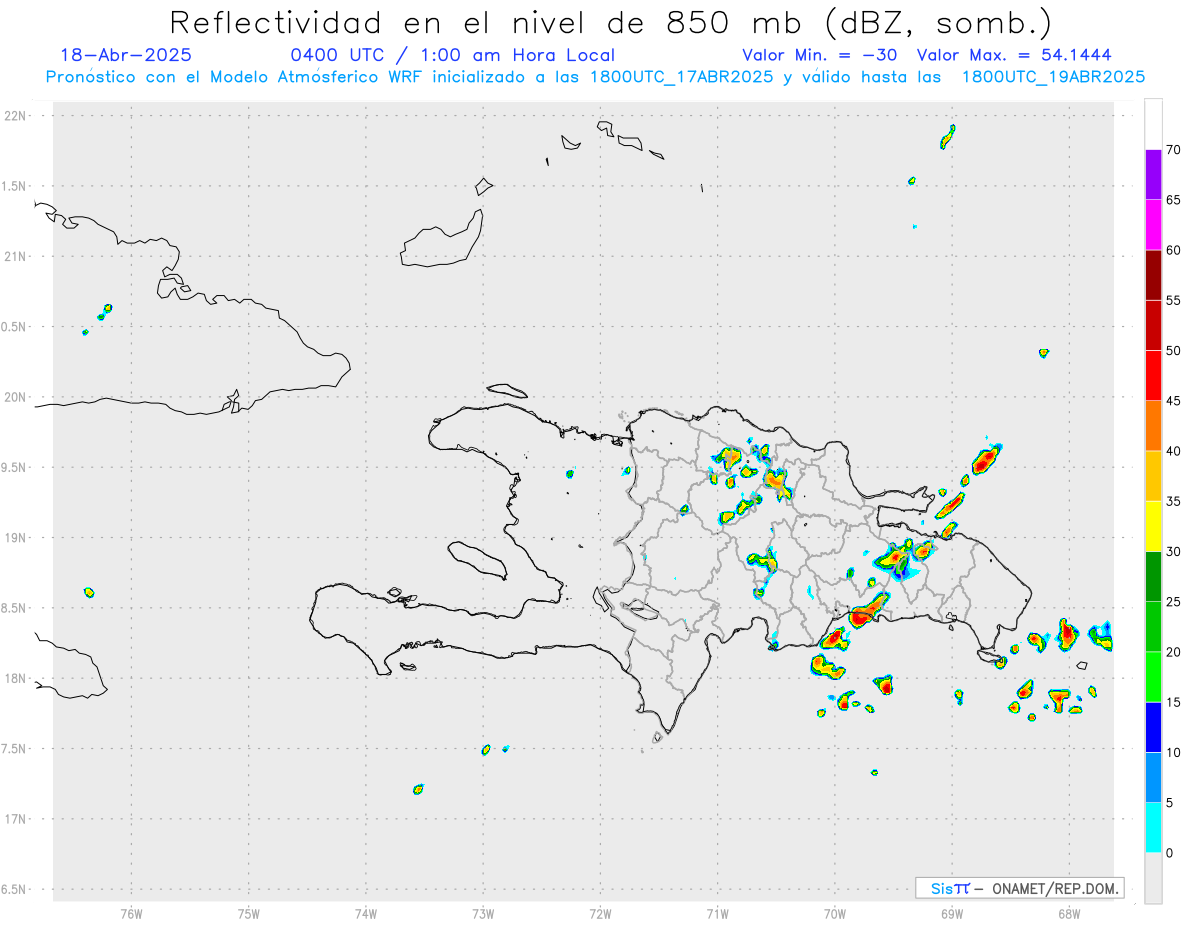Click the 'SisTT - ONAMET/REP.DOM.' credit box
Screen dimensions: 1200x927
(x=1019, y=888)
